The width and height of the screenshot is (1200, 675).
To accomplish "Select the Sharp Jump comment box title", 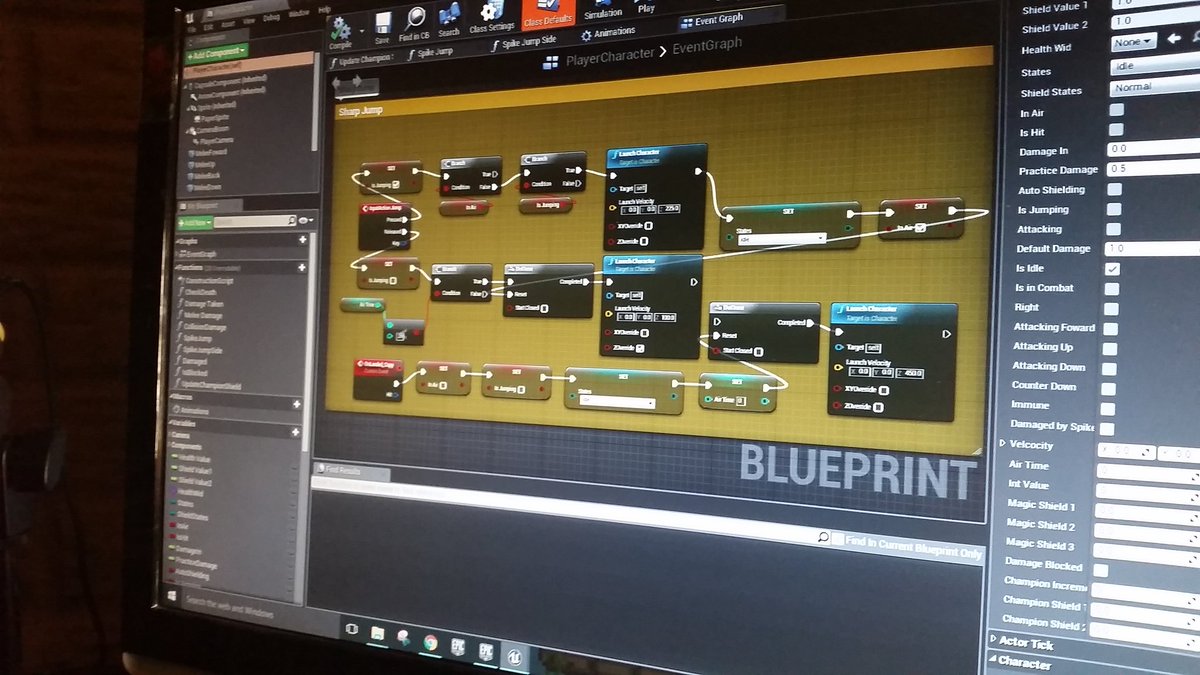I will (x=362, y=110).
